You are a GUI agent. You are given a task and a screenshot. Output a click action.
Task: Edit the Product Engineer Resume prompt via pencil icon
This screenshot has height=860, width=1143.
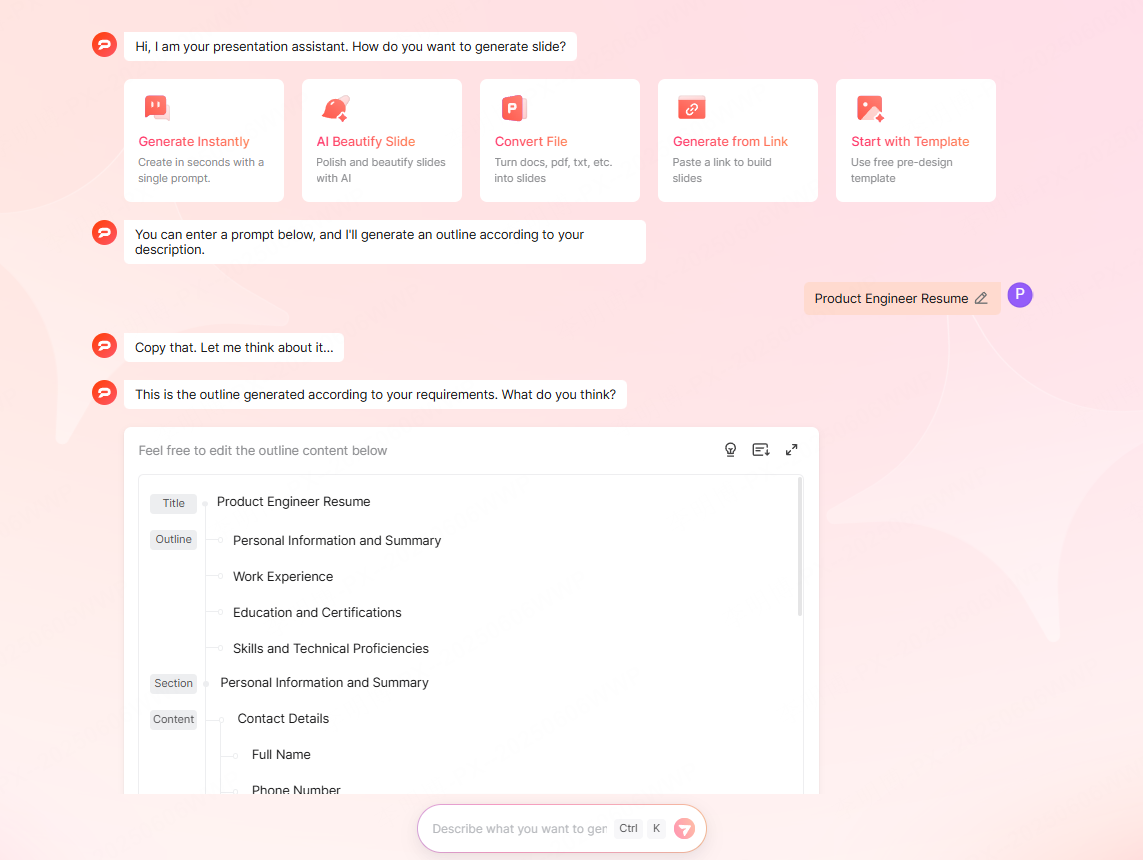tap(981, 298)
